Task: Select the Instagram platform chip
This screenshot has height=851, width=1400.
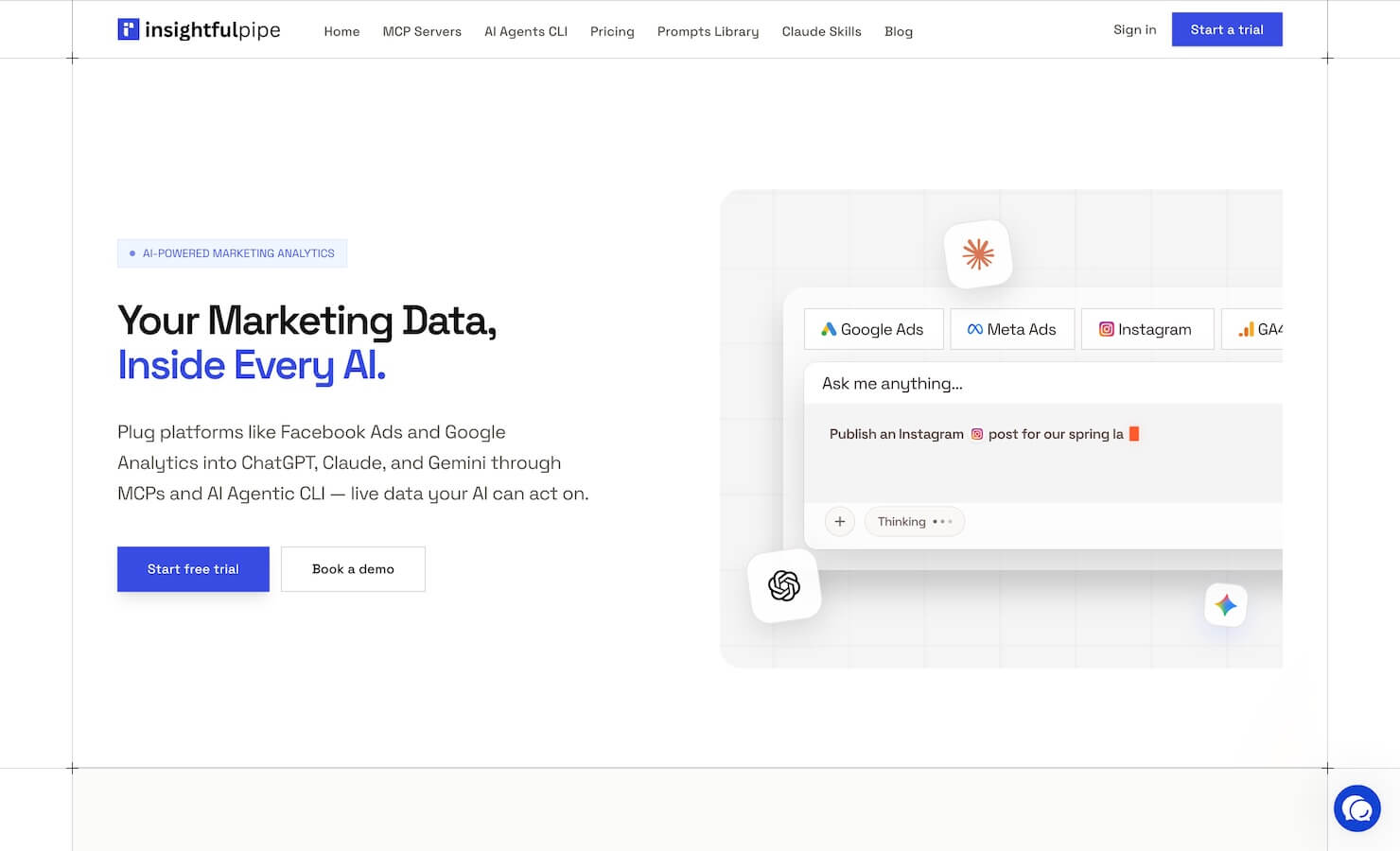Action: tap(1146, 329)
